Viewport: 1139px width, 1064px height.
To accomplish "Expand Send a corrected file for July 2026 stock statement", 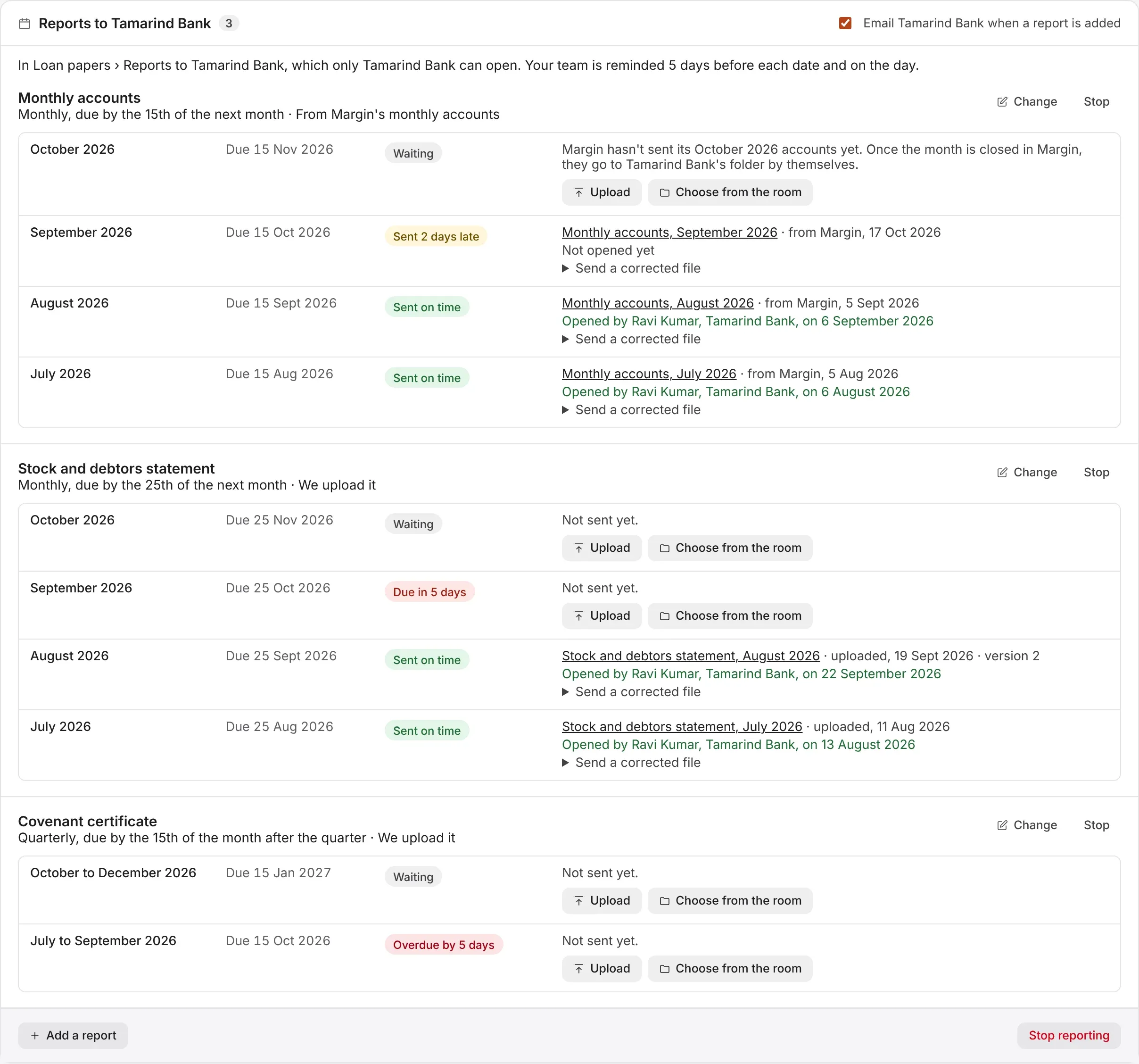I will [631, 763].
